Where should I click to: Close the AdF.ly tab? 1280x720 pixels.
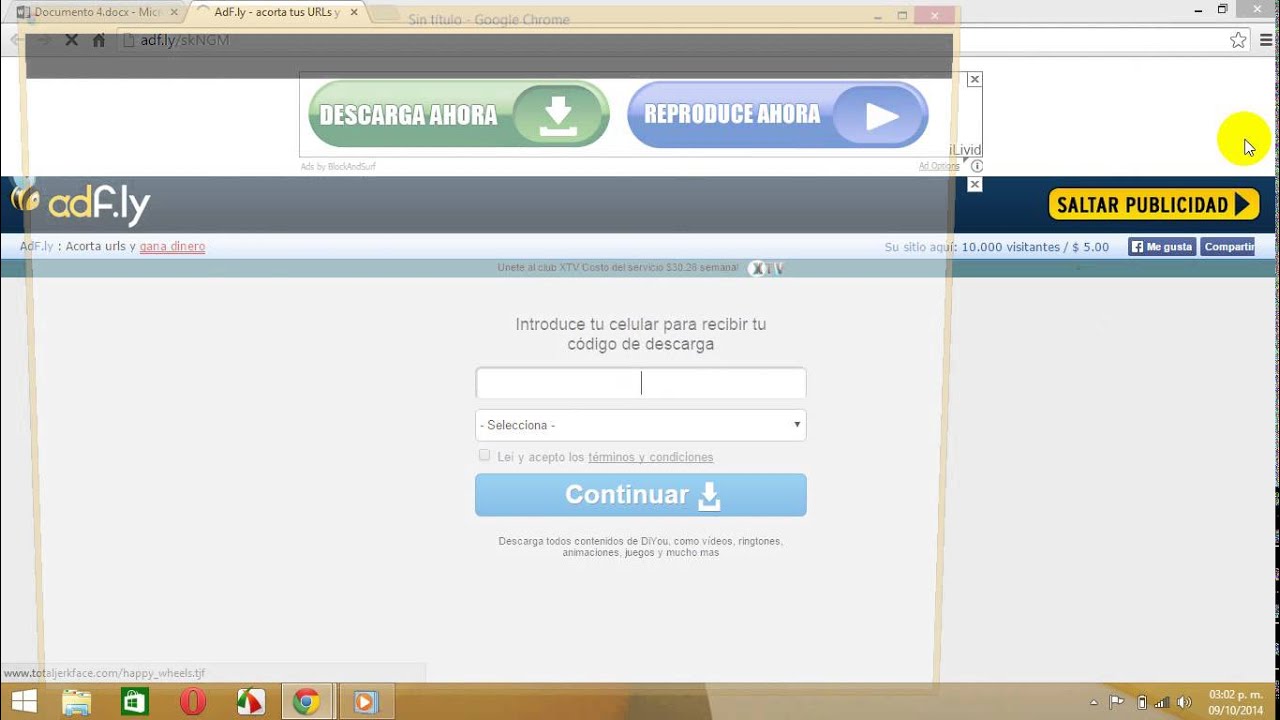[353, 12]
